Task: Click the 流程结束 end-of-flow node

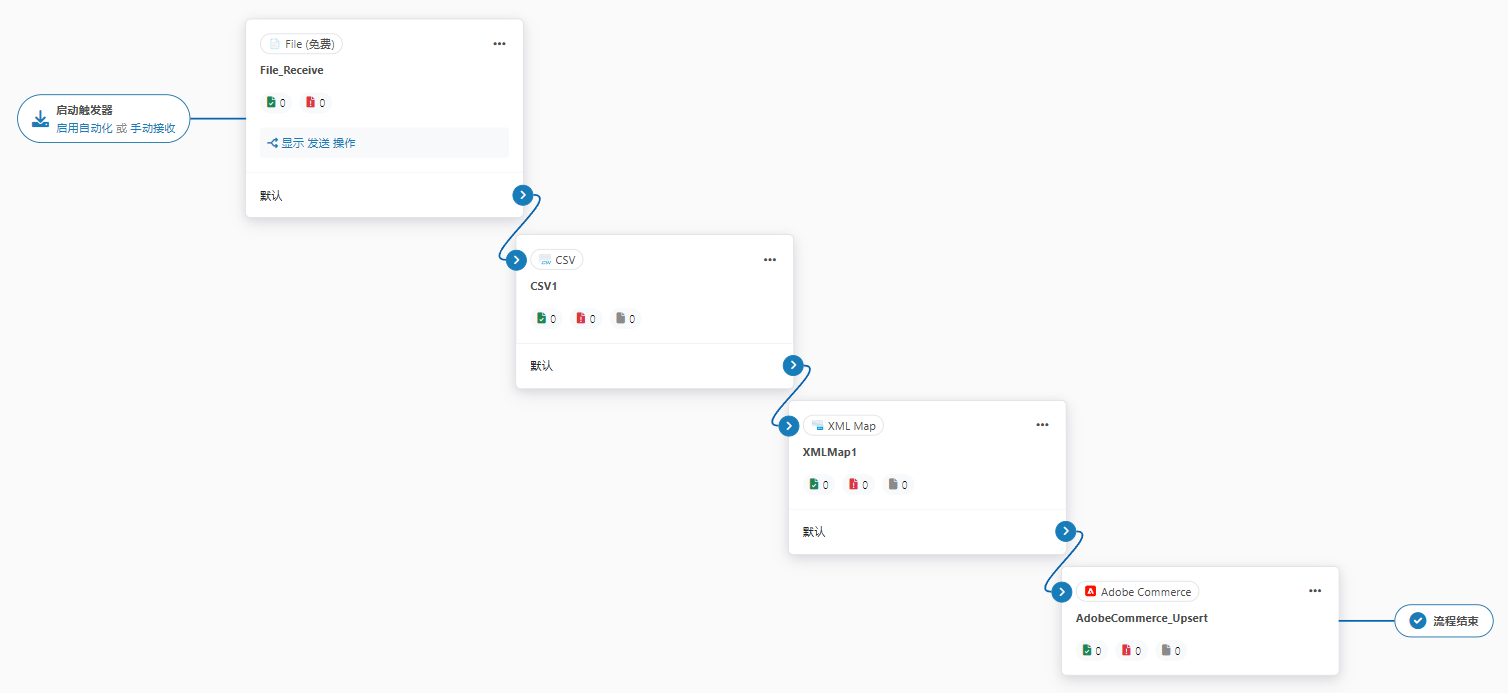Action: click(1443, 621)
